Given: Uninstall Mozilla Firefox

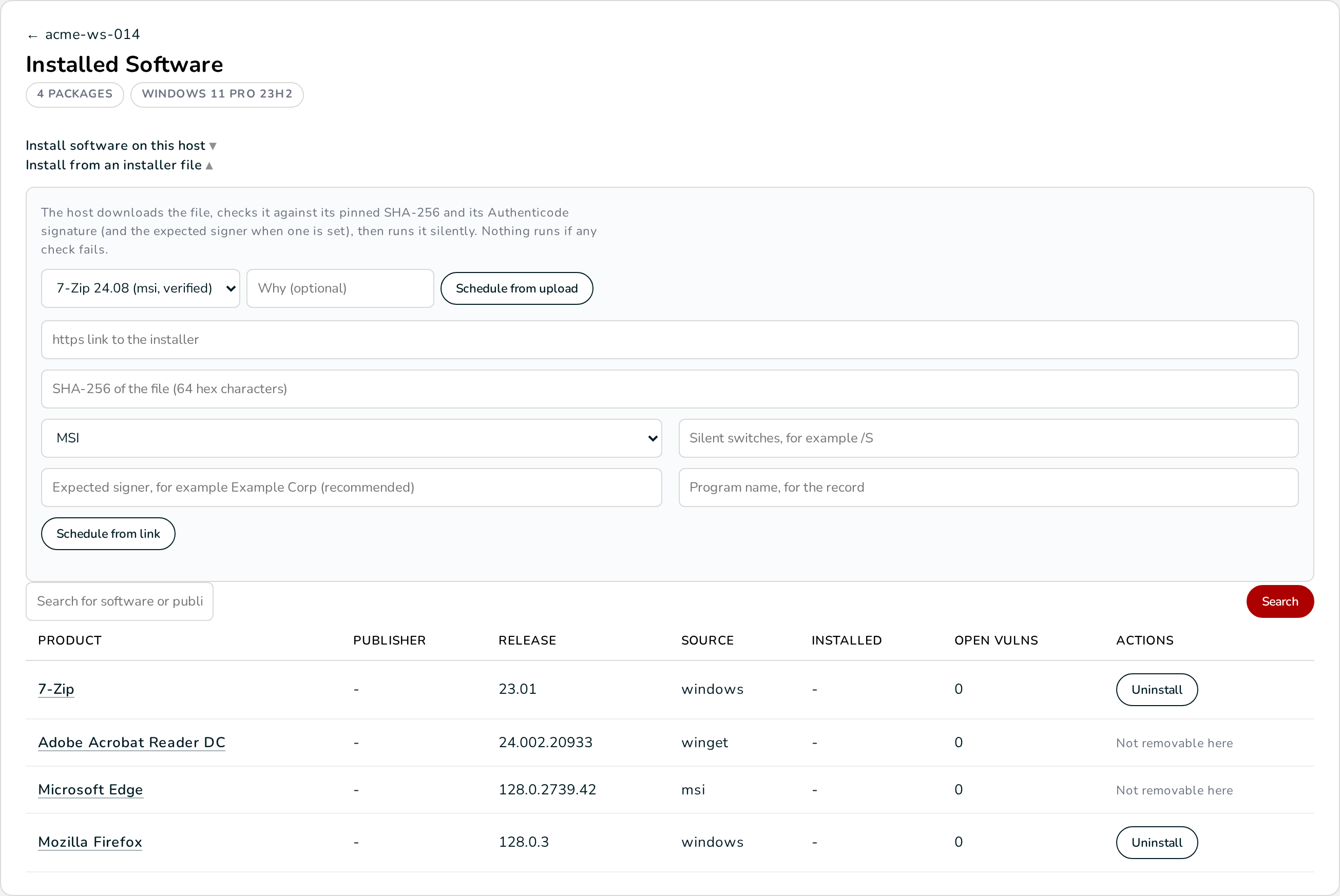Looking at the screenshot, I should 1157,843.
